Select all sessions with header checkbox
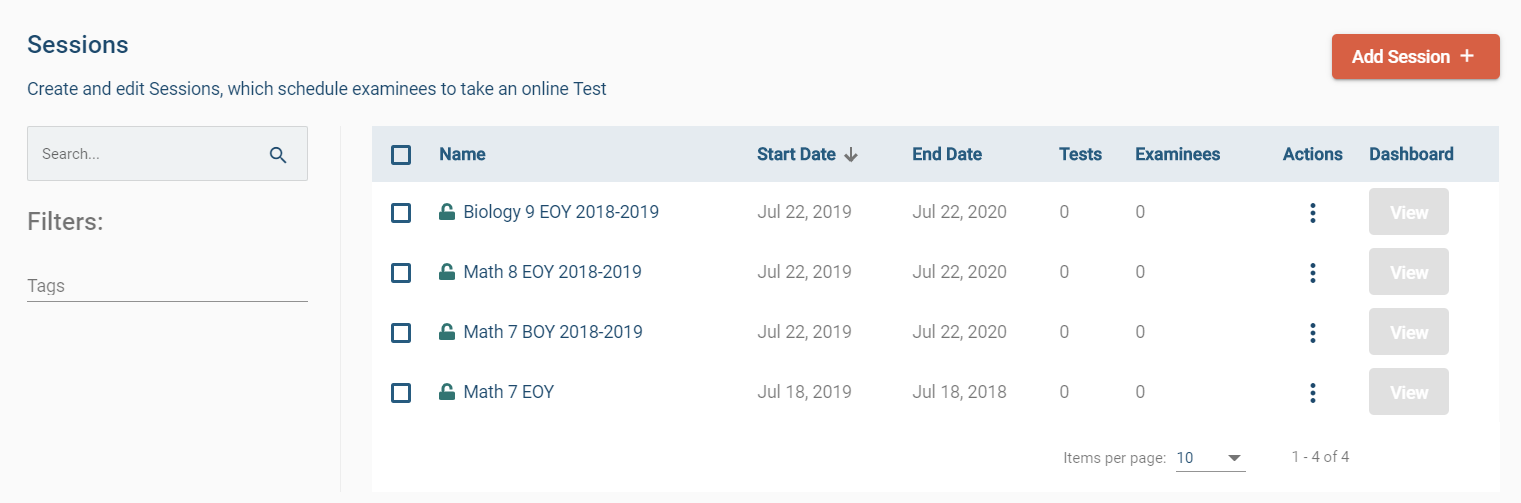 click(x=401, y=155)
